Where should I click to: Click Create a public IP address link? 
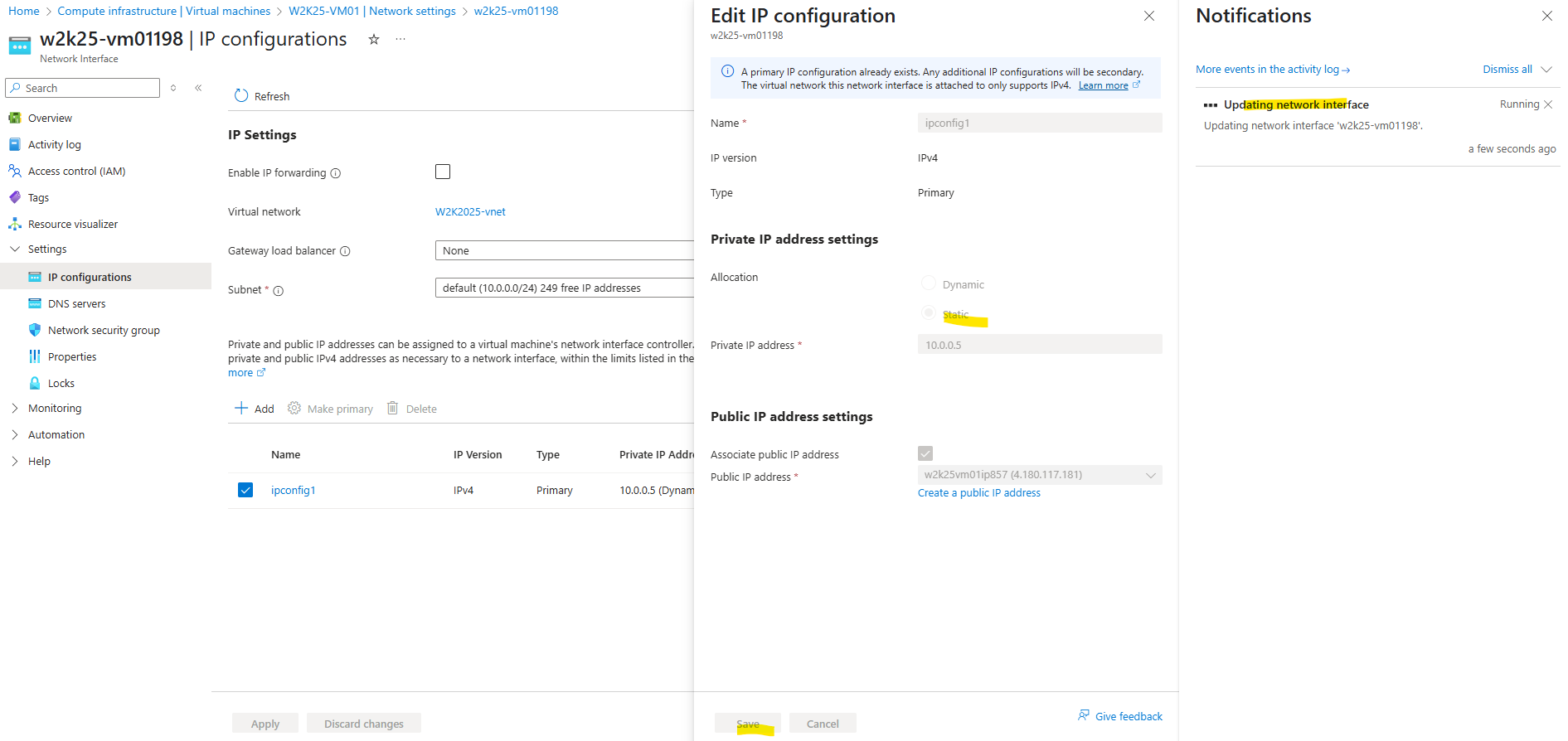click(x=978, y=492)
